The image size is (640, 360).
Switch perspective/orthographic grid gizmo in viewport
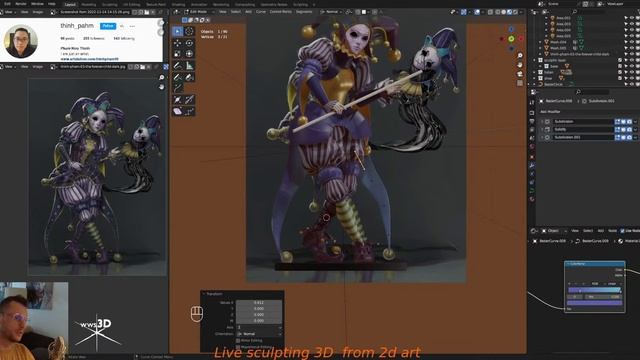520,83
